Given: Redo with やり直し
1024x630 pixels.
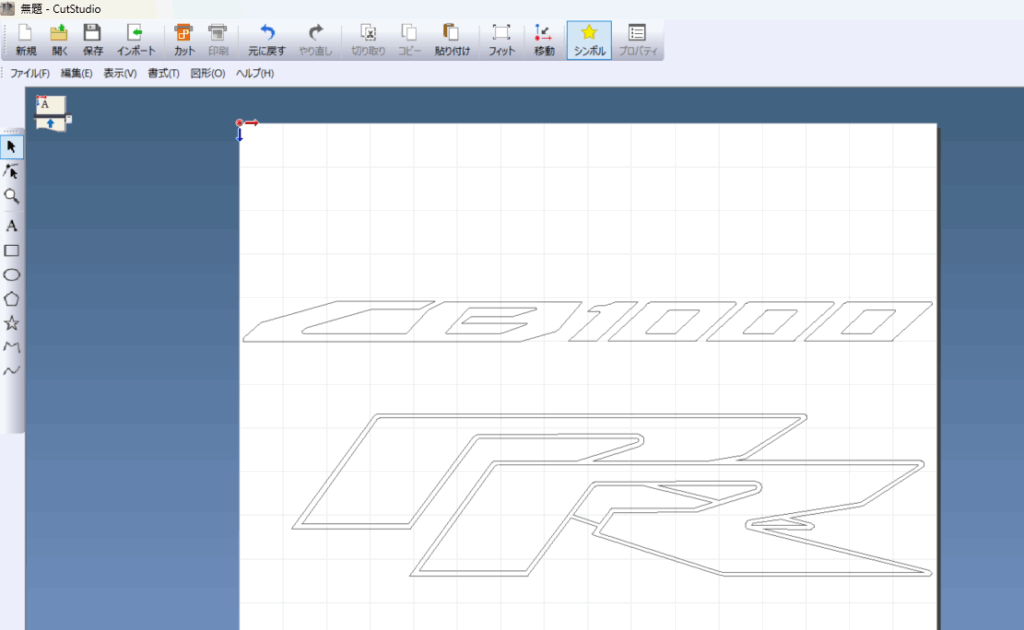Looking at the screenshot, I should click(315, 40).
